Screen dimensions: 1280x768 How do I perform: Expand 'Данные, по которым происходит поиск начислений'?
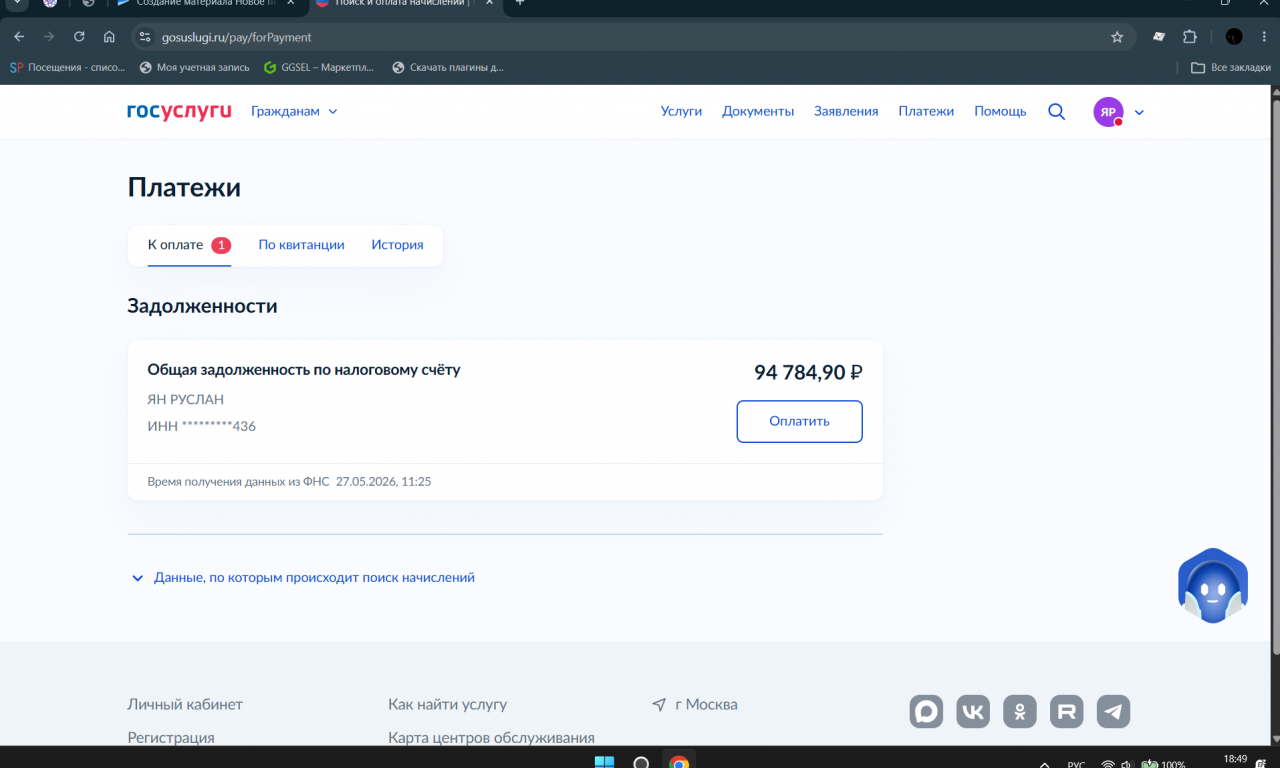pyautogui.click(x=303, y=577)
